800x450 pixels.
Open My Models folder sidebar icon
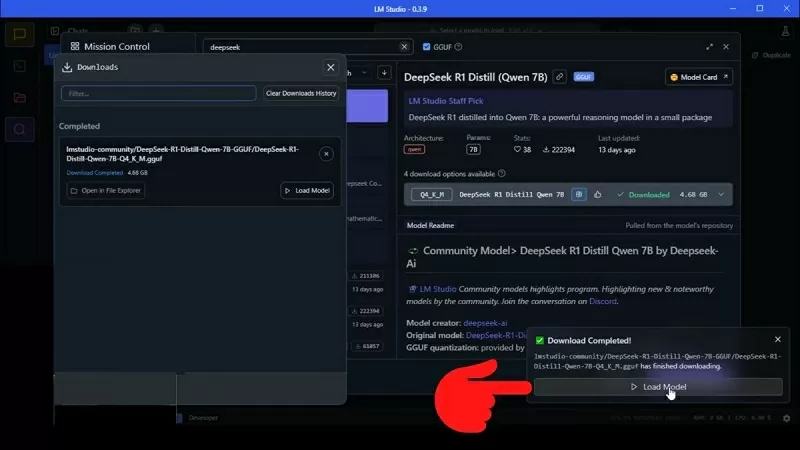19,97
